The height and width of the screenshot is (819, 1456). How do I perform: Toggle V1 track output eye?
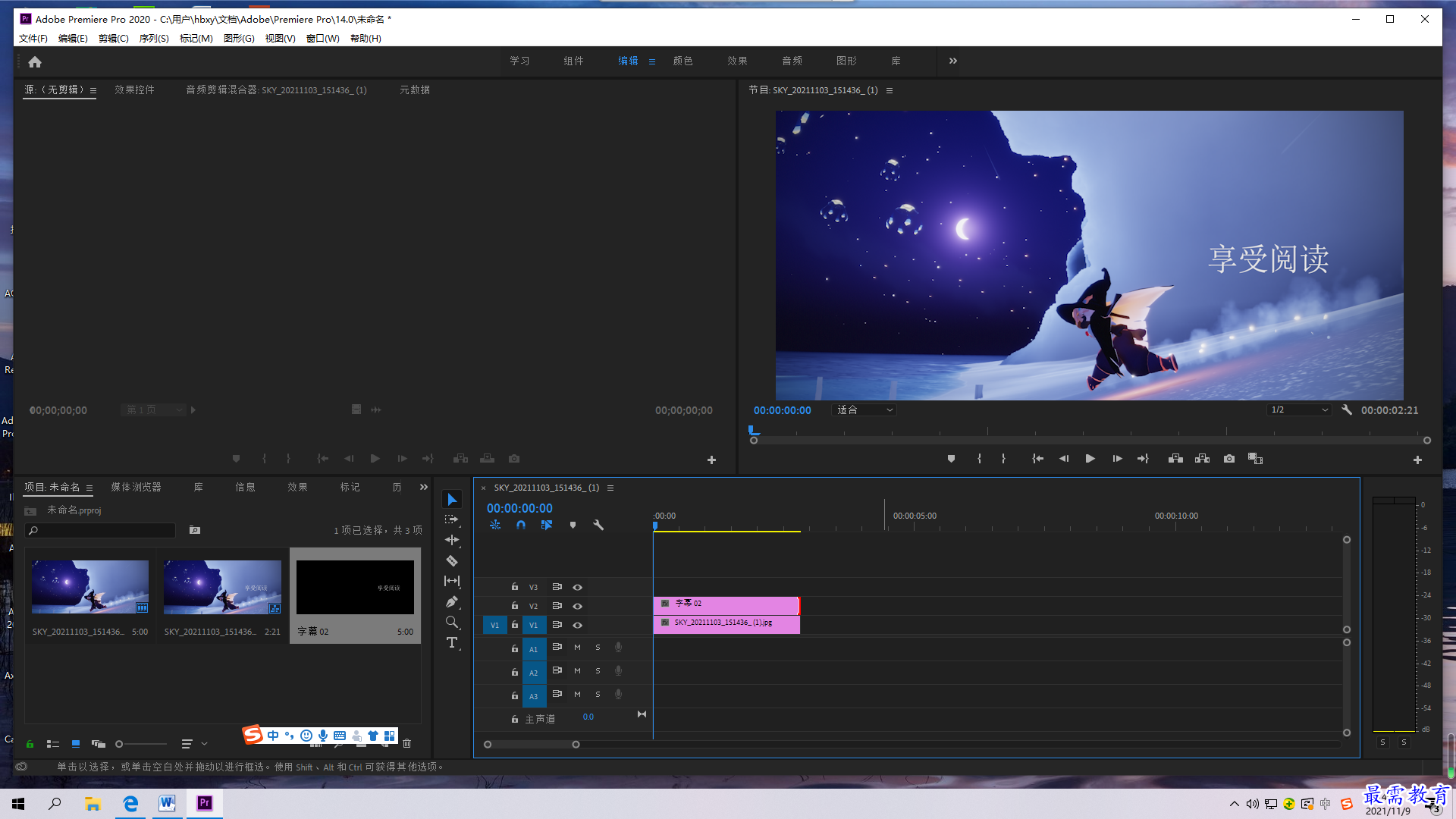point(577,625)
